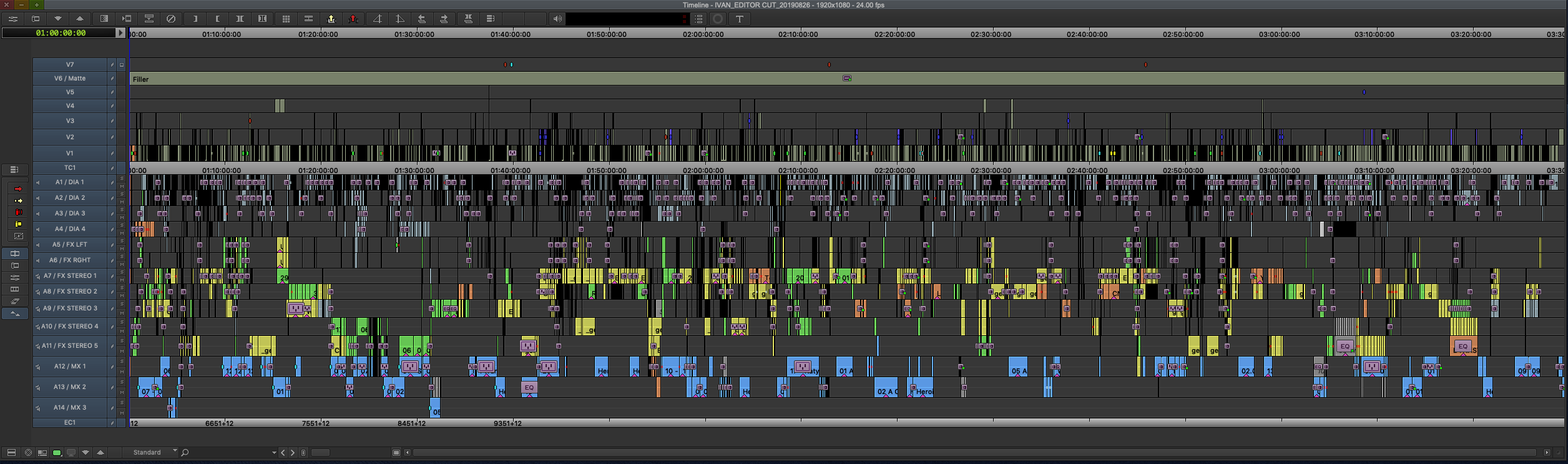This screenshot has width=1568, height=464.
Task: Toggle Mute on track A1 / DIA 1
Action: 122,186
